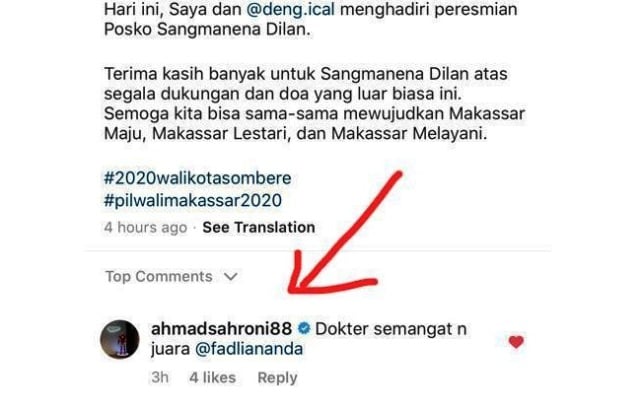View the 4 likes on the comment
This screenshot has width=640, height=409.
[213, 378]
